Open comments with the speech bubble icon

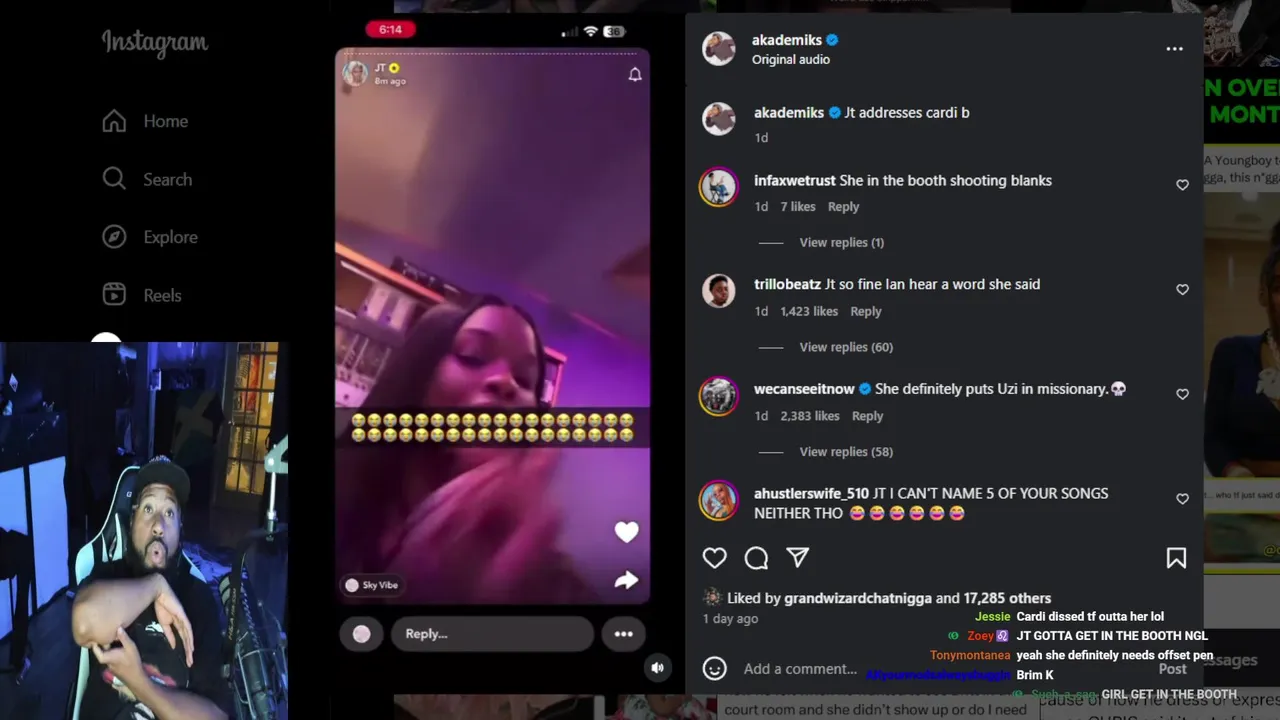(x=756, y=558)
